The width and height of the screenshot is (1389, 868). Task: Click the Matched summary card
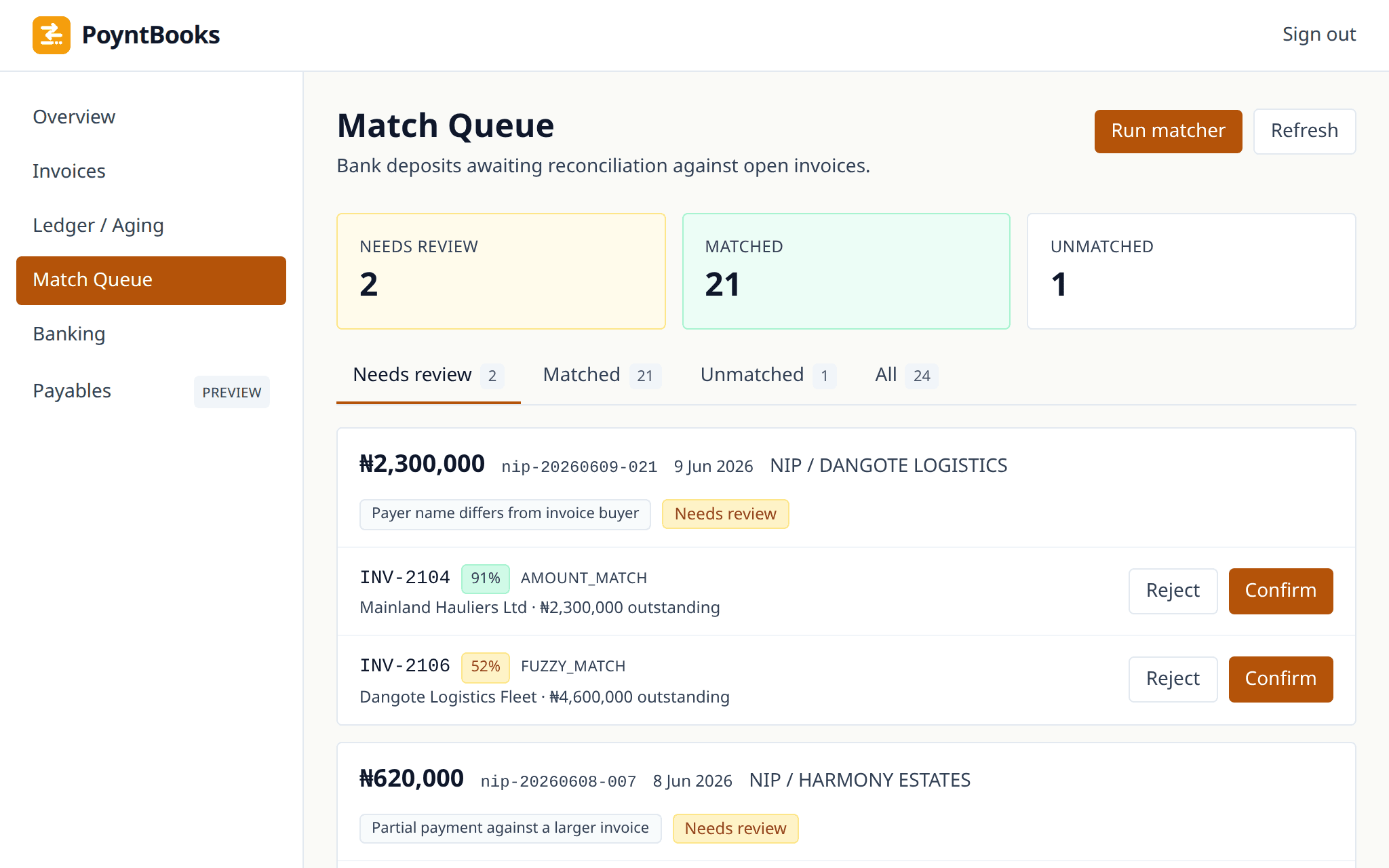coord(846,271)
